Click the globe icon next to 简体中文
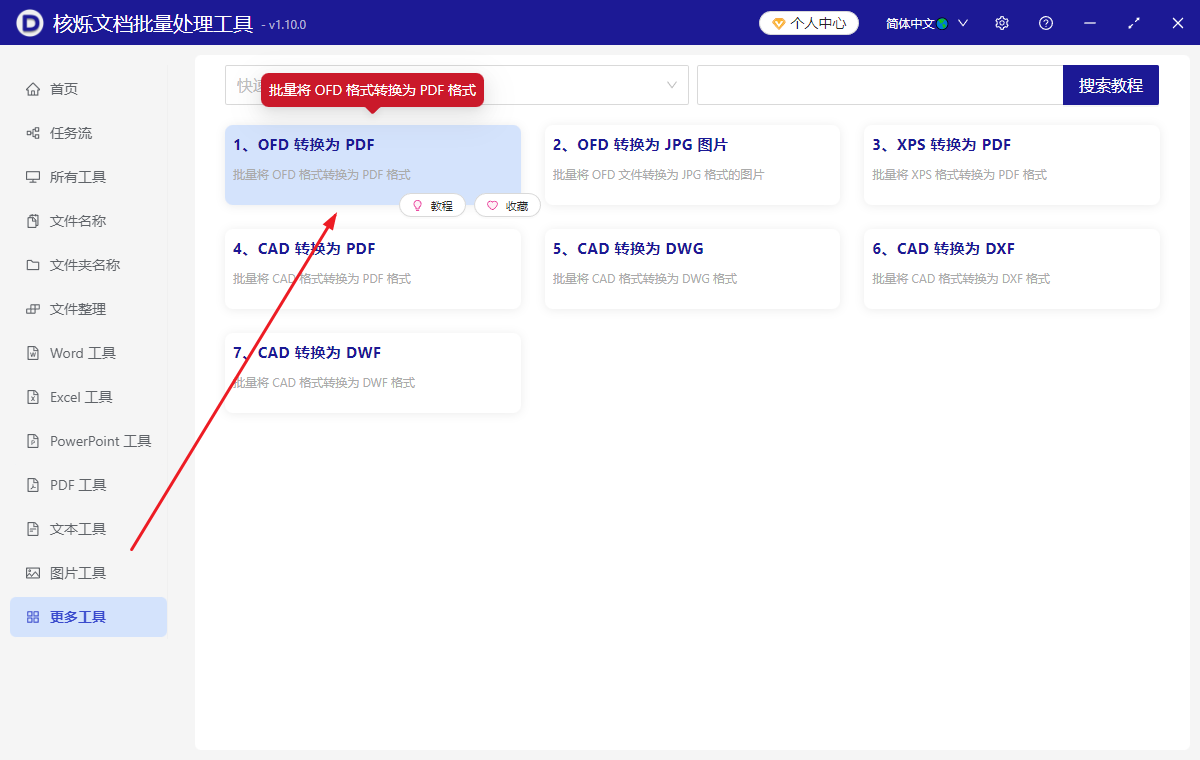 (x=942, y=23)
